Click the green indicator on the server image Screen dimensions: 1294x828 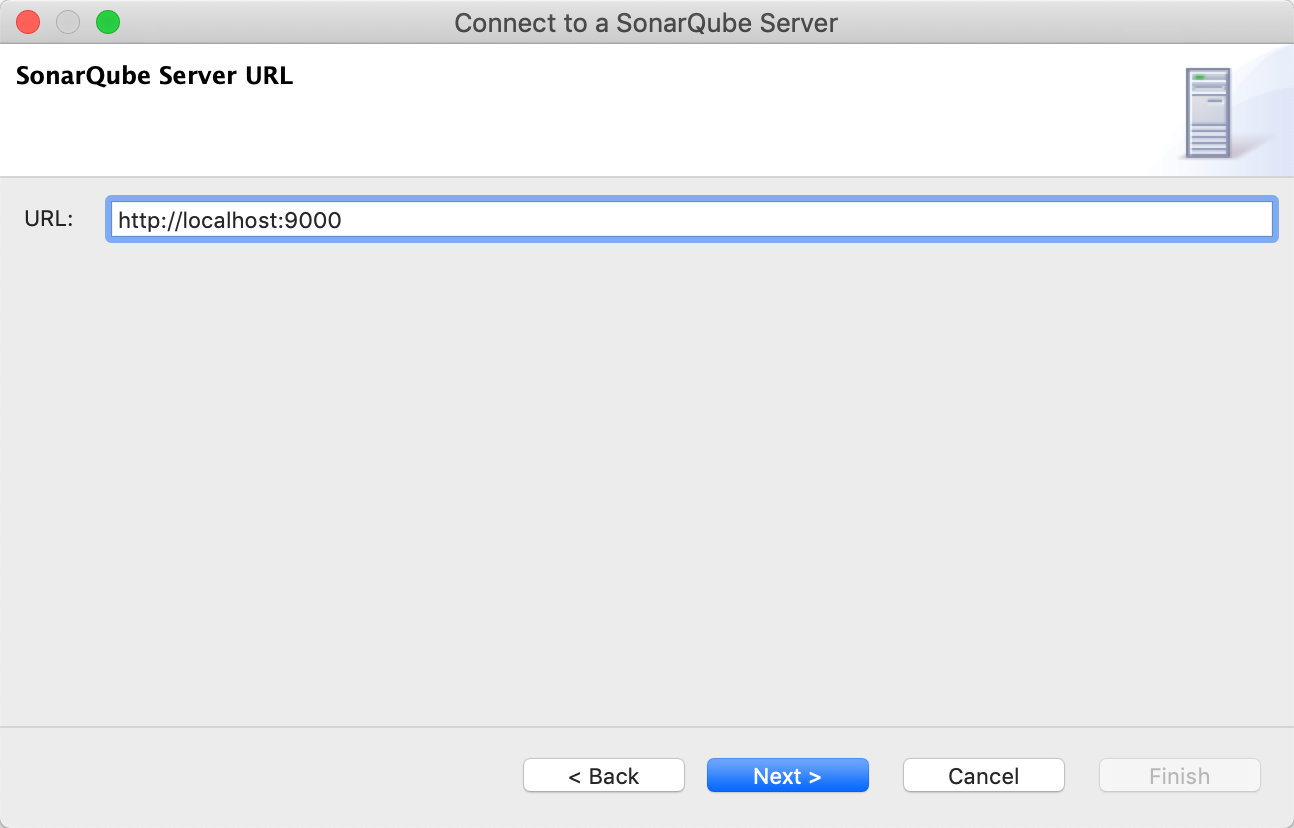coord(1199,78)
